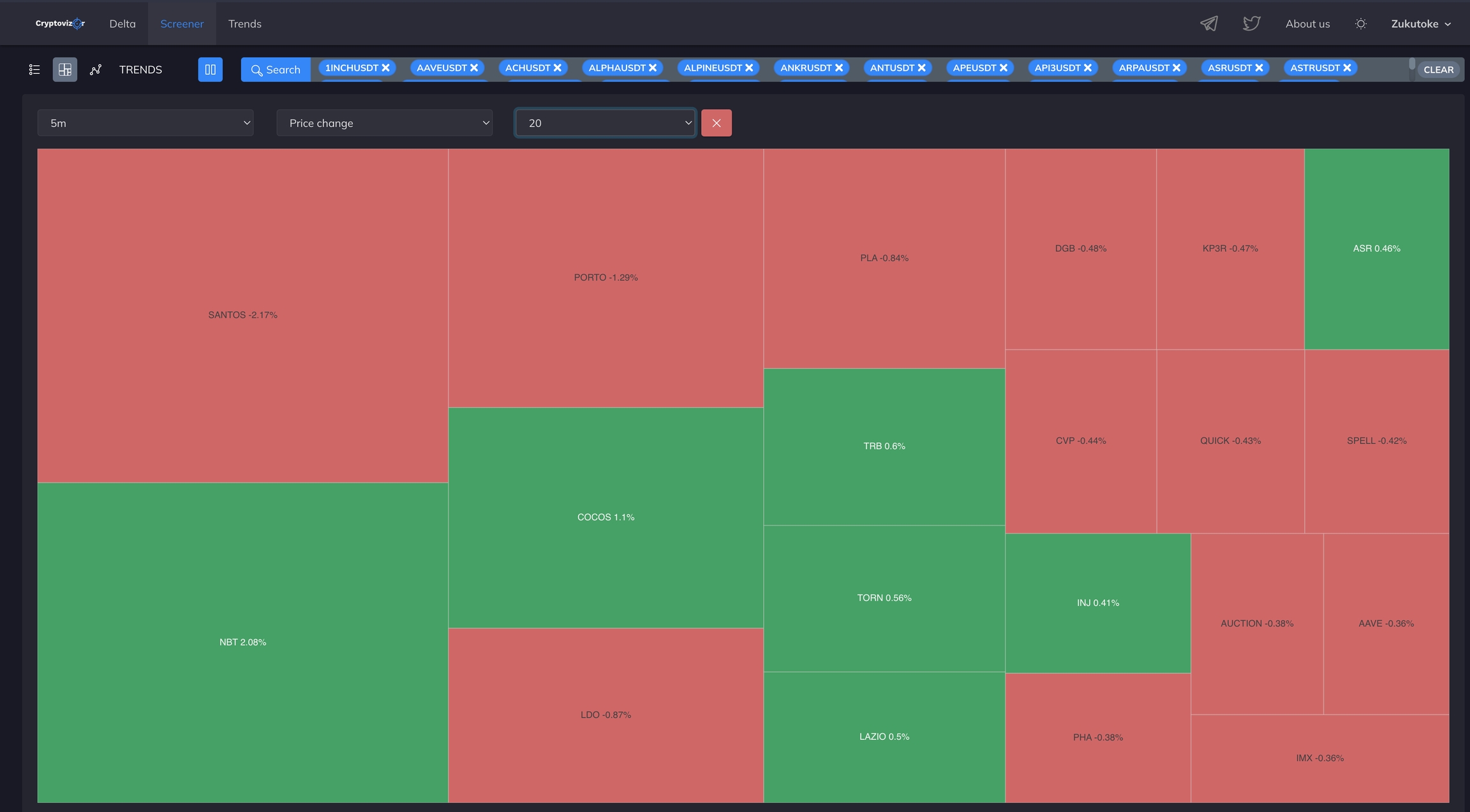Select the treemap grid view icon

click(65, 70)
